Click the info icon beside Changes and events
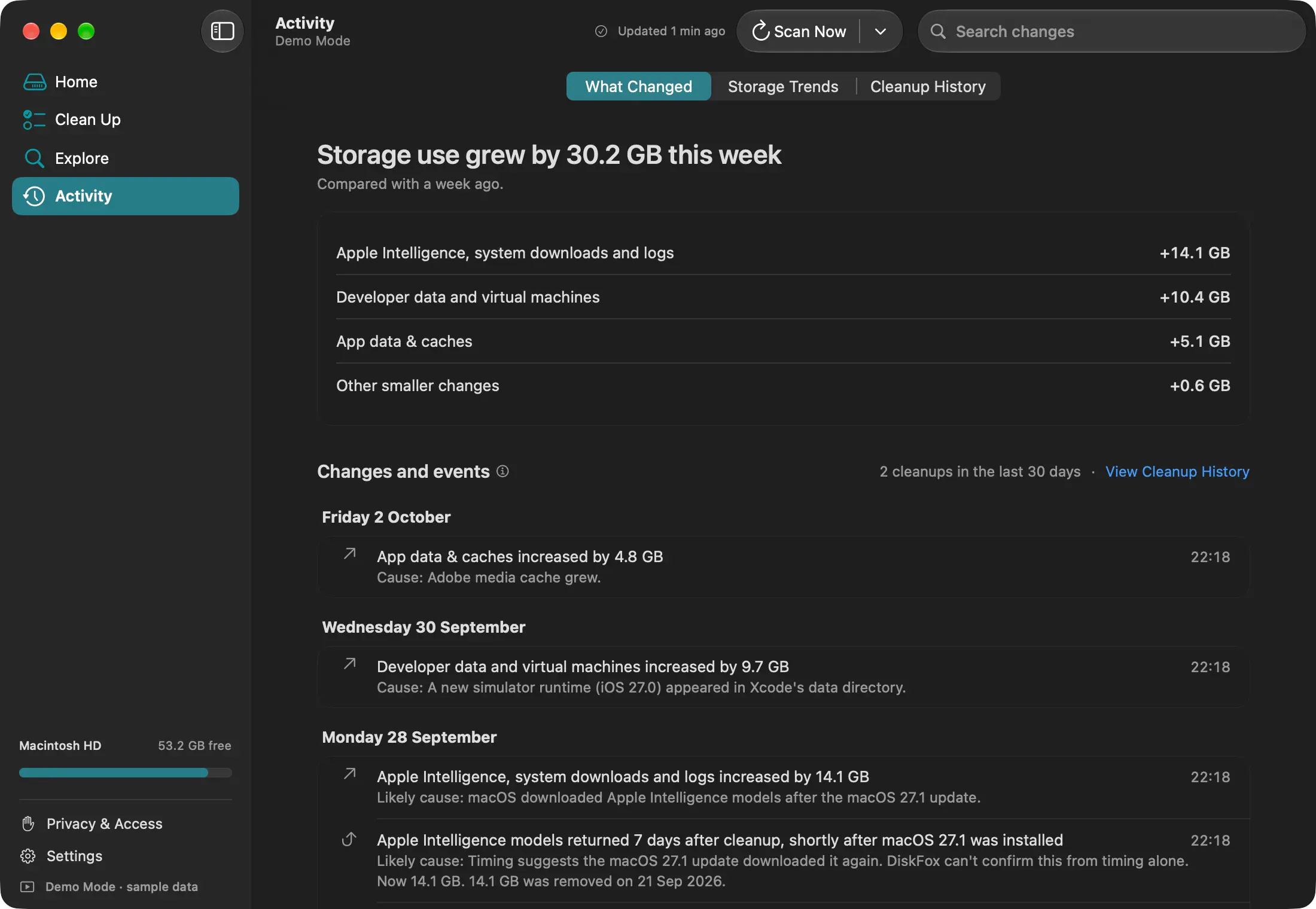Viewport: 1316px width, 909px height. pyautogui.click(x=503, y=471)
